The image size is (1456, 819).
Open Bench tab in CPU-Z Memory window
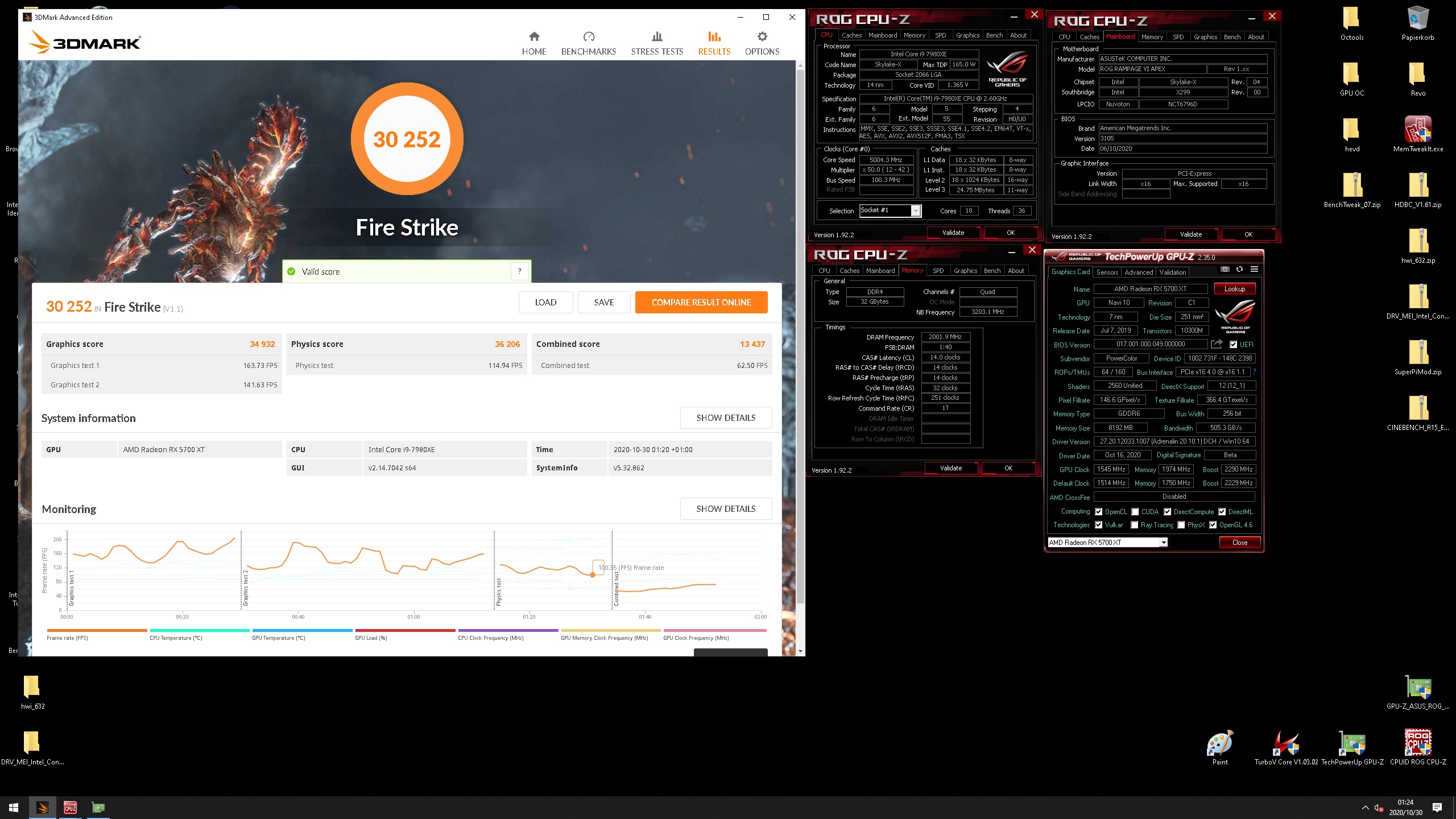click(992, 271)
